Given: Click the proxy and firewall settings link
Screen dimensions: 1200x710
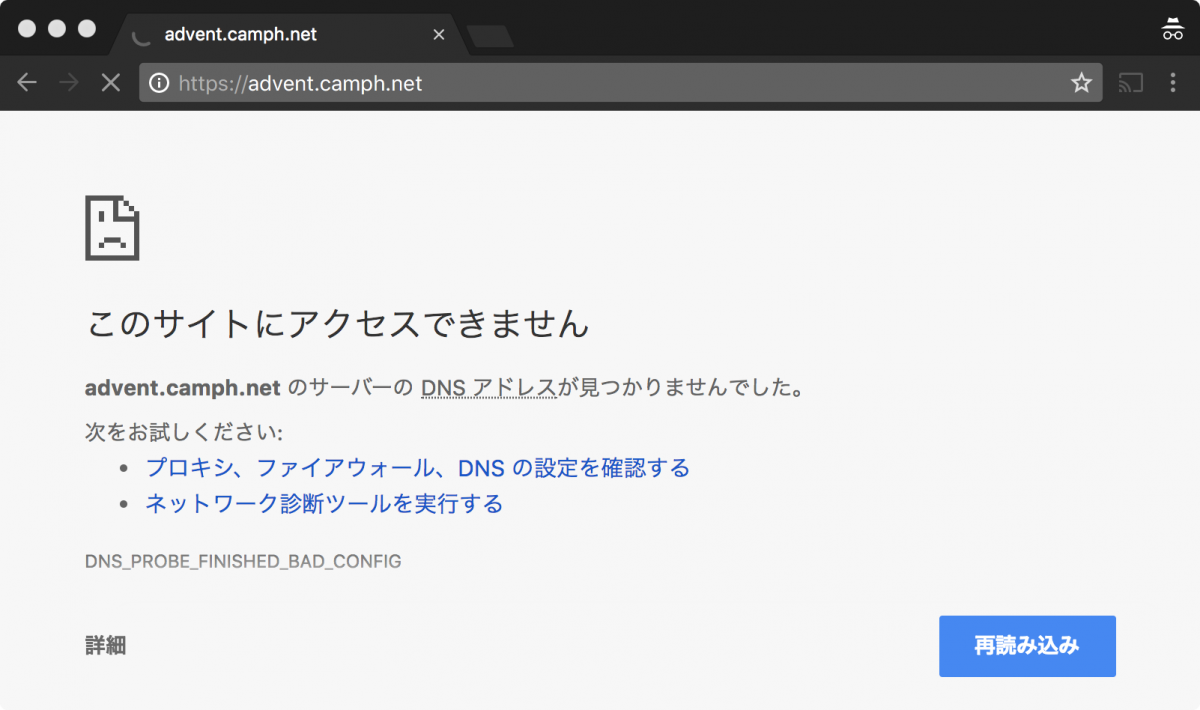Looking at the screenshot, I should (417, 467).
